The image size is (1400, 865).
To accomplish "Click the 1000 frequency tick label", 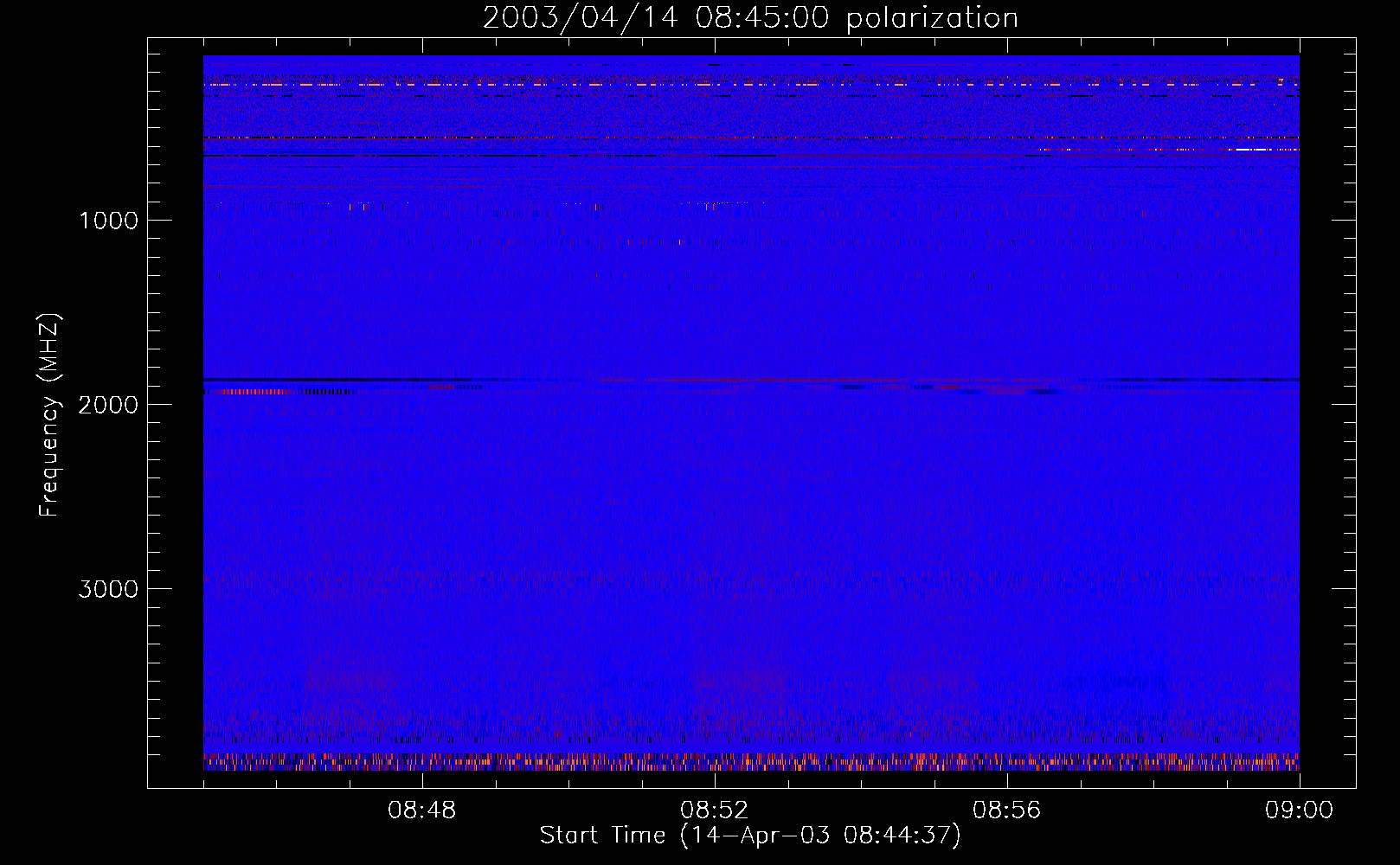I will [108, 221].
